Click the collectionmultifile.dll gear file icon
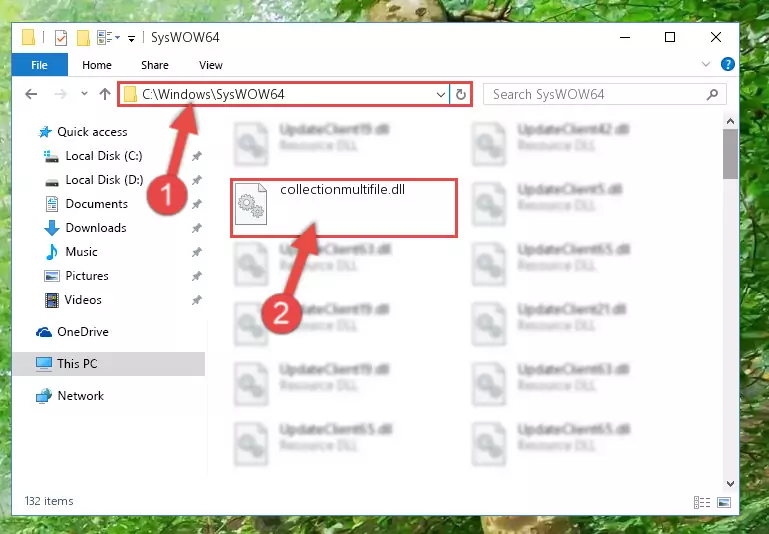Viewport: 769px width, 534px height. [x=251, y=203]
